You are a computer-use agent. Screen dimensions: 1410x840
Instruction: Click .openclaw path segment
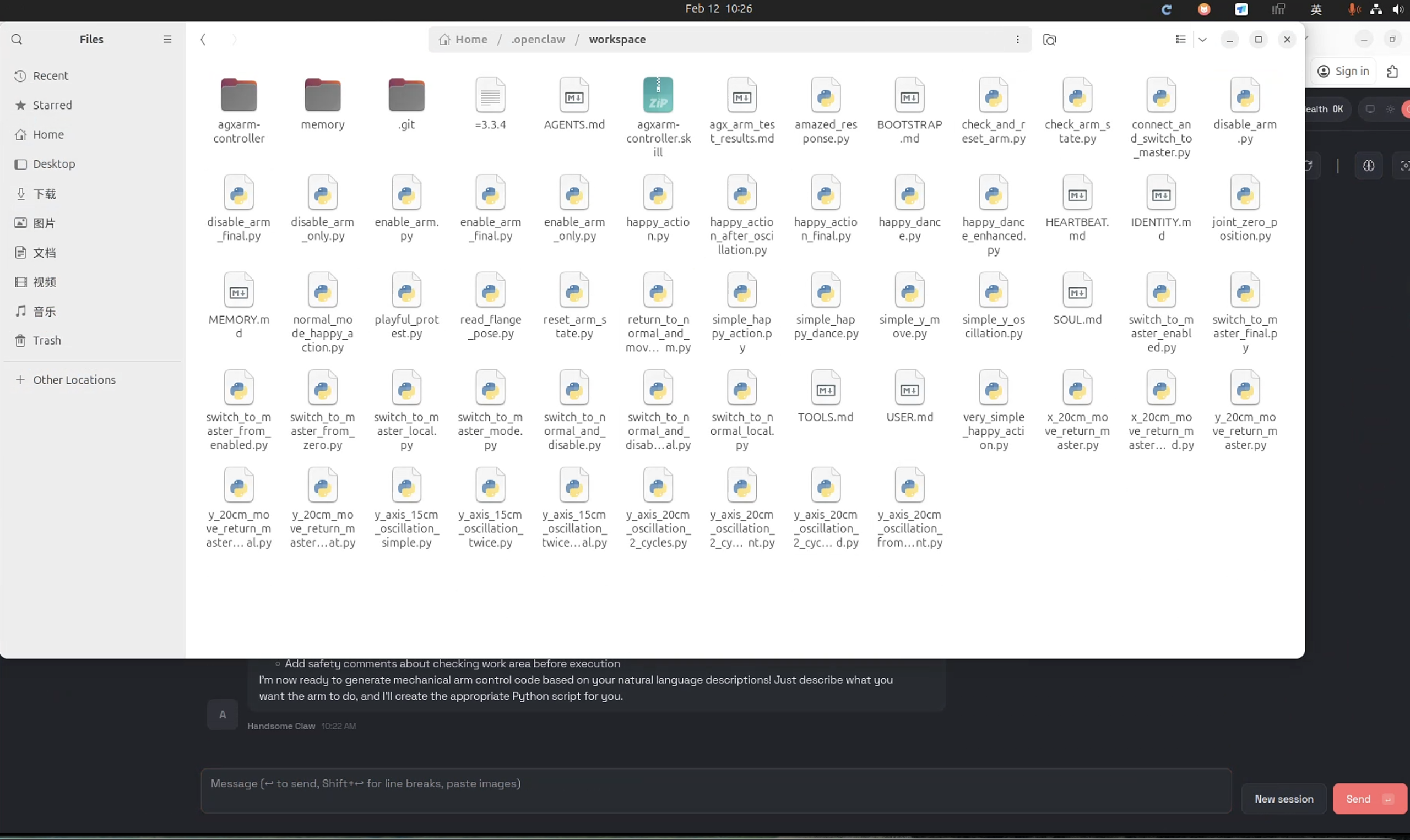pyautogui.click(x=538, y=39)
